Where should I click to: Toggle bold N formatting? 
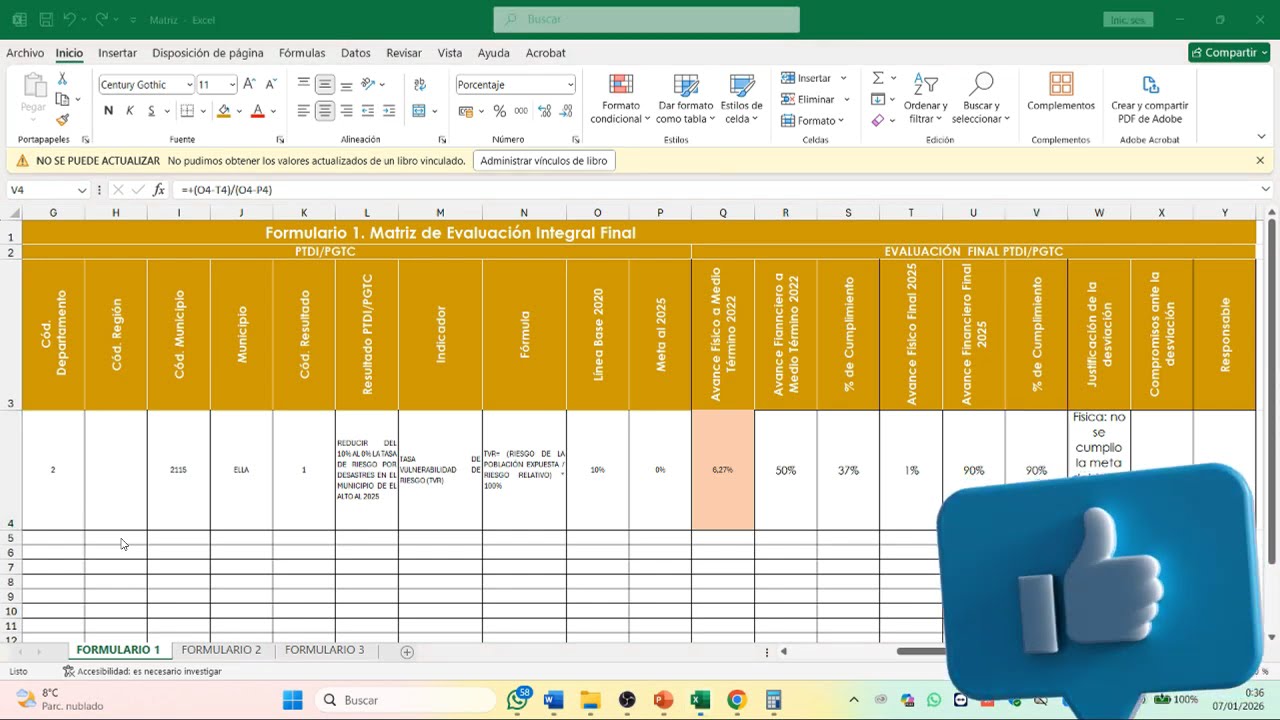pos(108,111)
